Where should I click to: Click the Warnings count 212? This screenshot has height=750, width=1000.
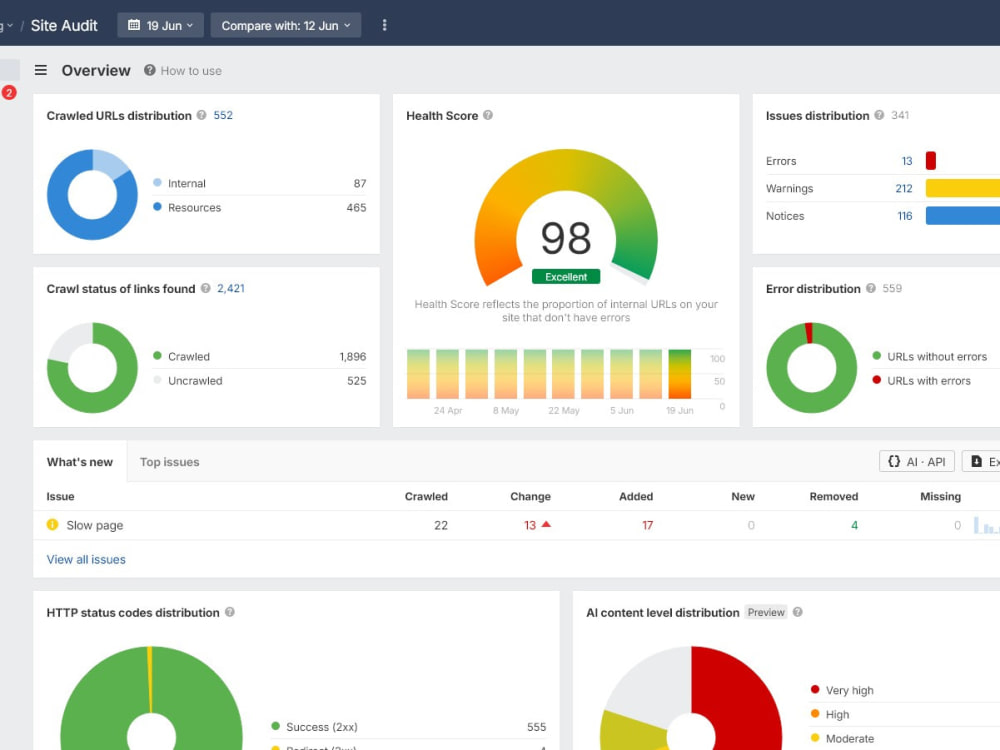[904, 188]
